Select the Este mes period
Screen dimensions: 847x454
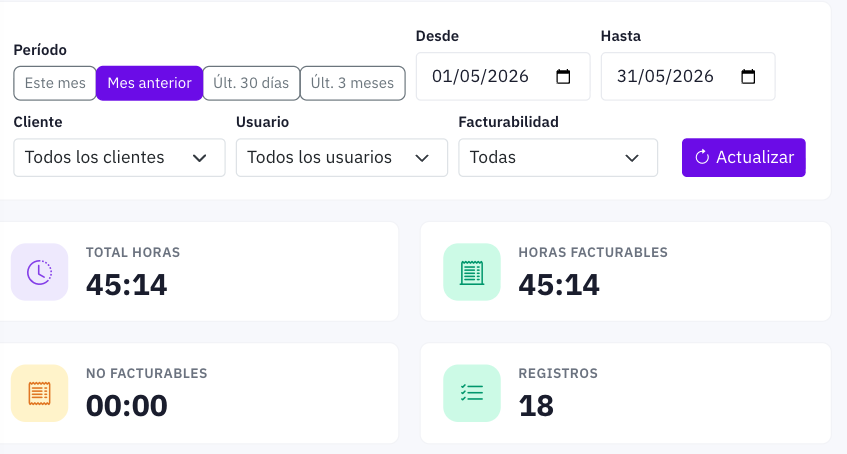[55, 83]
